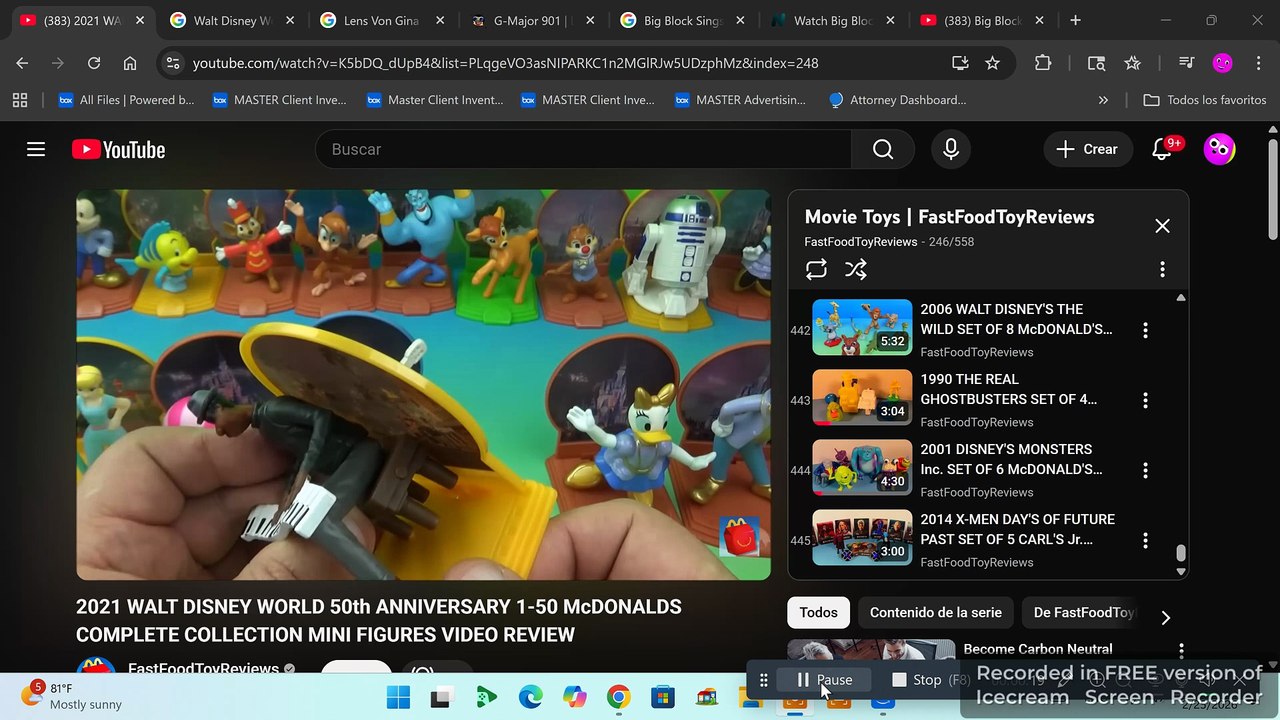The image size is (1280, 720).
Task: Click the Crear button
Action: [x=1088, y=149]
